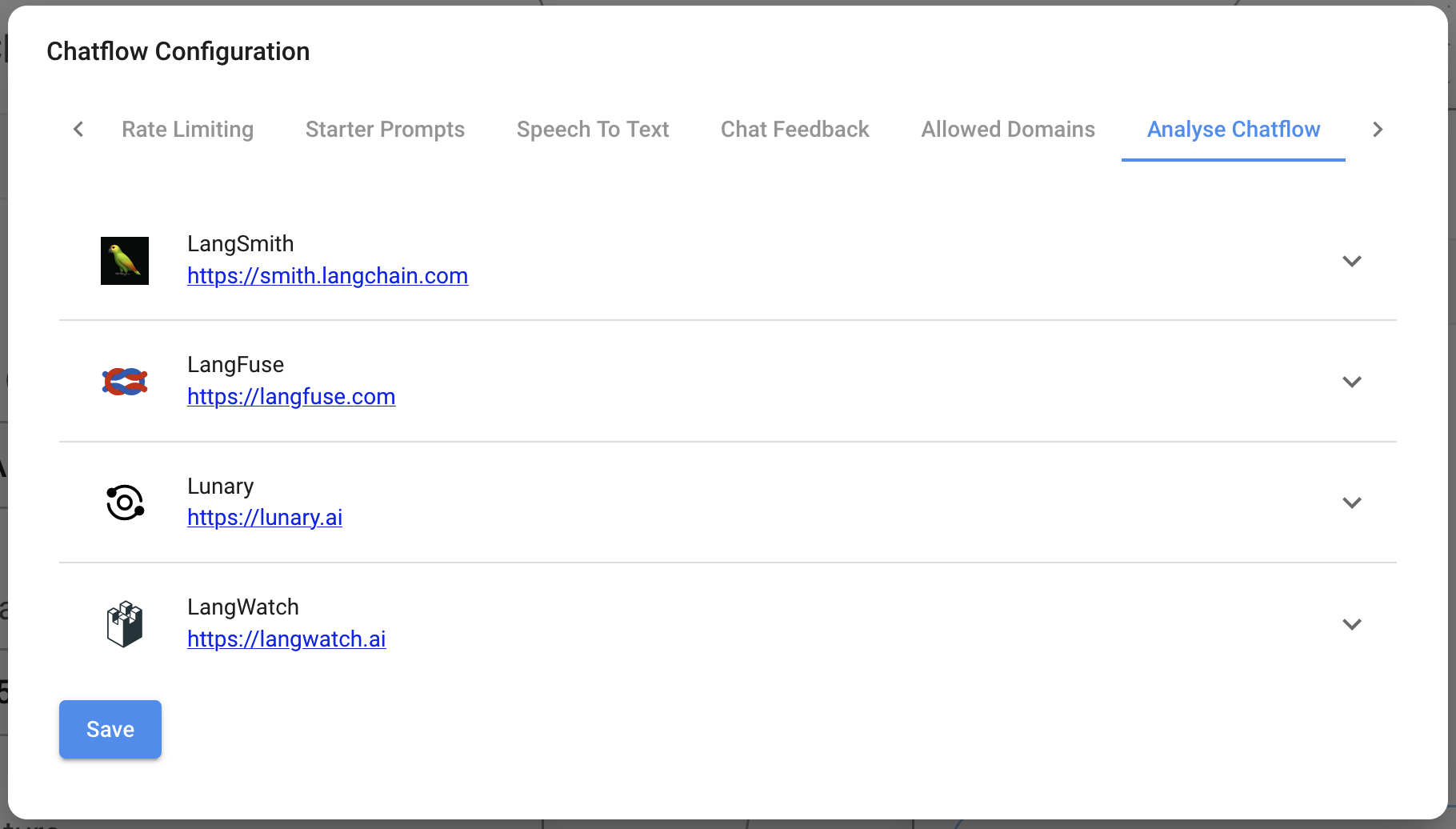Select the Allowed Domains tab

point(1008,129)
